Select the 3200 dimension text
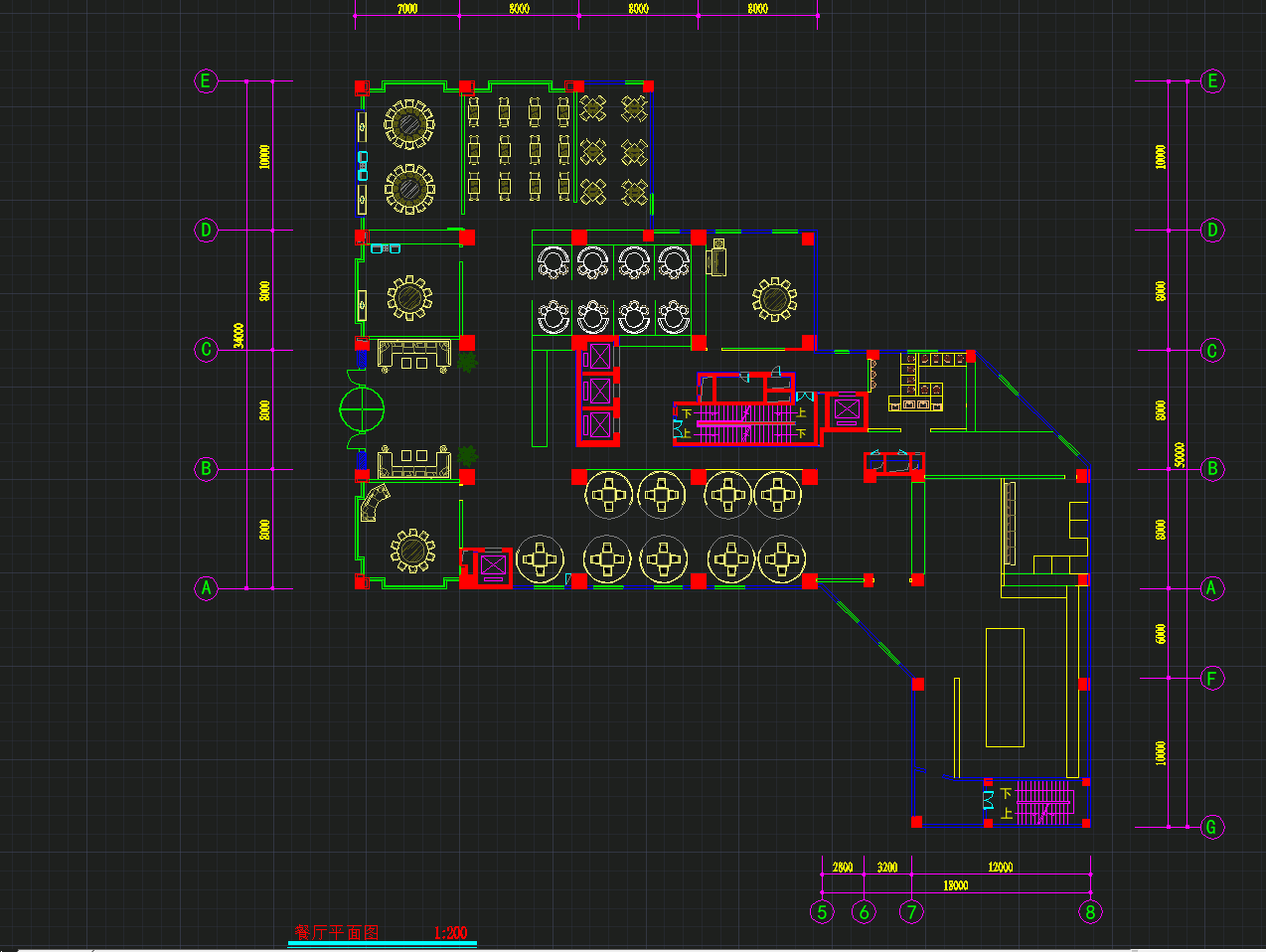This screenshot has width=1266, height=952. click(887, 868)
